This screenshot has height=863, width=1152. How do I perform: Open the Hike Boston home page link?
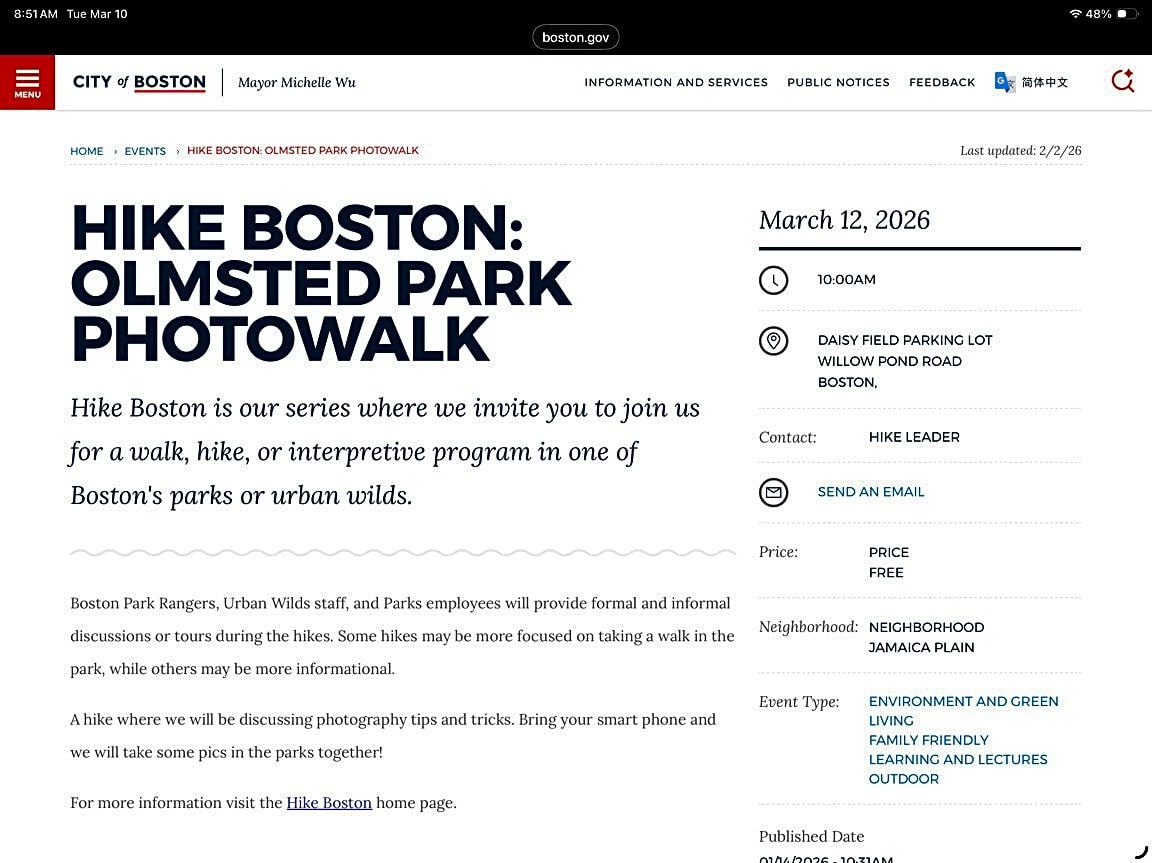point(329,802)
